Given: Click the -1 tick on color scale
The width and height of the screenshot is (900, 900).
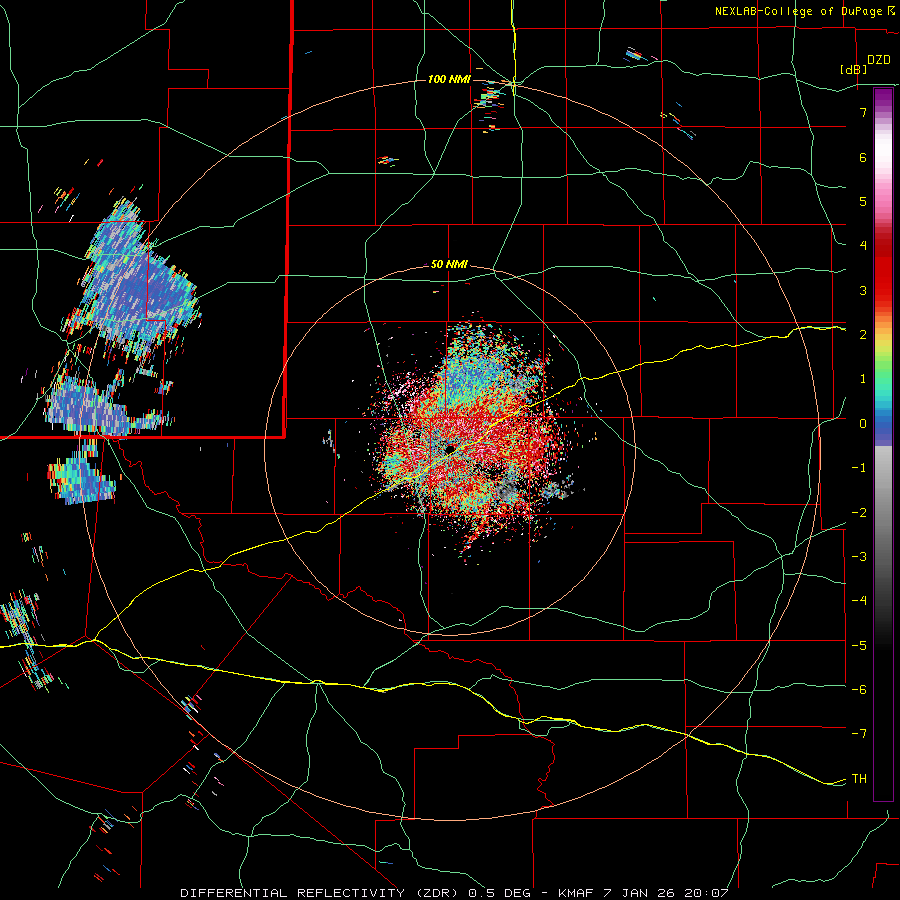Looking at the screenshot, I should pos(859,468).
